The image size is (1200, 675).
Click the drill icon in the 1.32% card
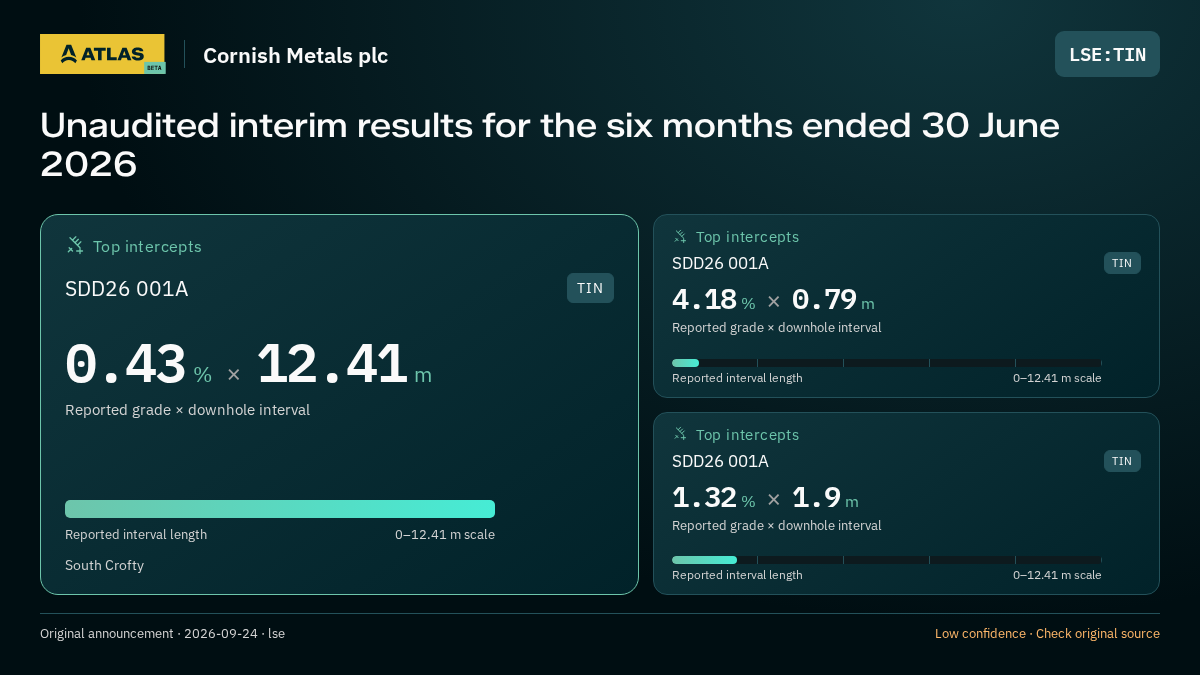[680, 434]
